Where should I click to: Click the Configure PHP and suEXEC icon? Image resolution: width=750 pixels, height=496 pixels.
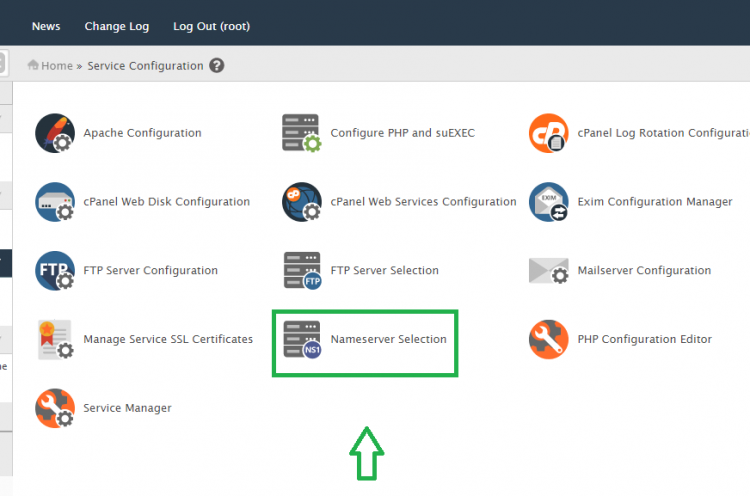click(x=301, y=133)
